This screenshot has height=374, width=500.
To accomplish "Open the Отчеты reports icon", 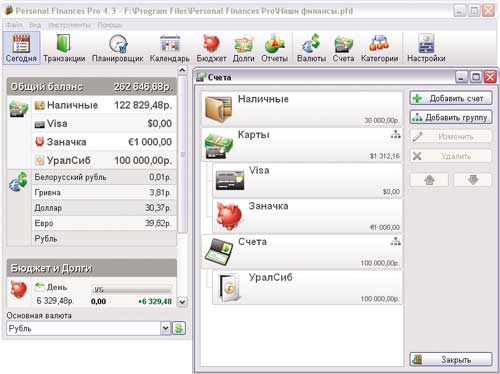I will point(275,48).
